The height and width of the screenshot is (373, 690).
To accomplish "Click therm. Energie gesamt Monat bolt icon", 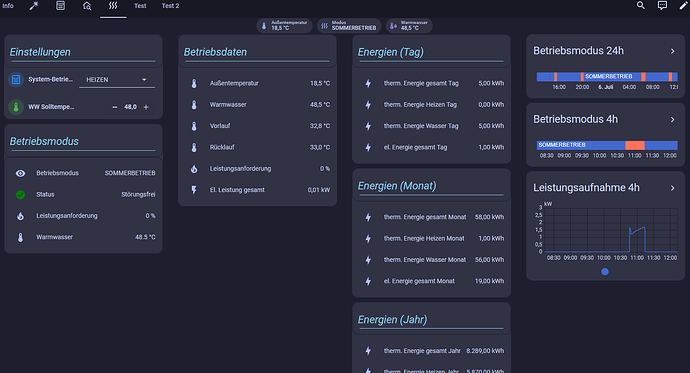I will [368, 217].
